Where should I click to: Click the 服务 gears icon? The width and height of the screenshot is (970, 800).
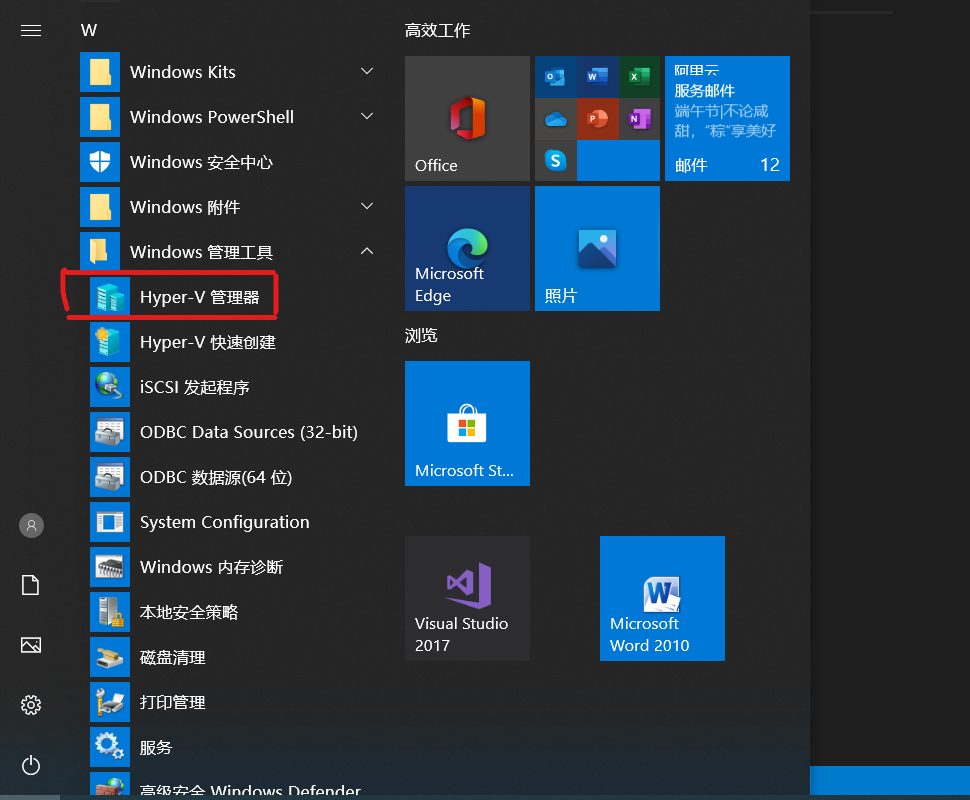(110, 747)
